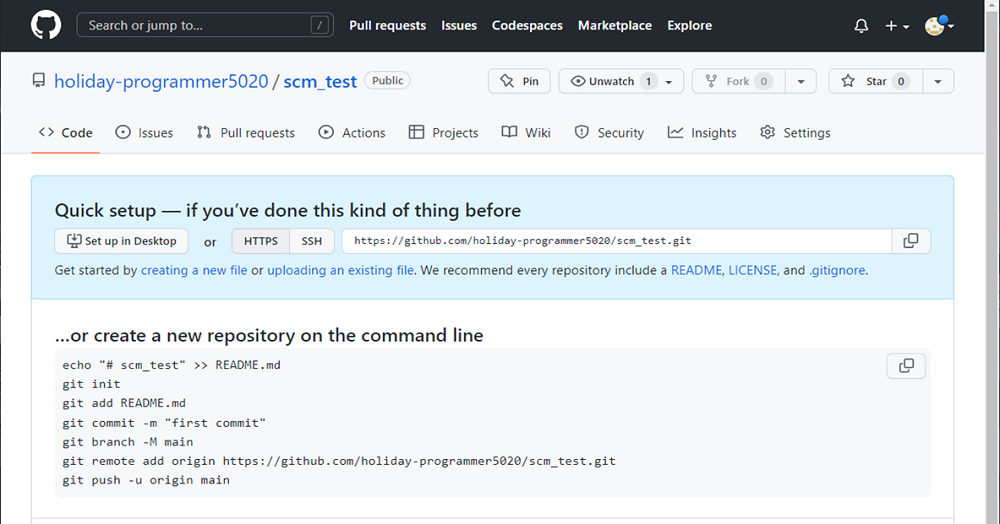This screenshot has height=524, width=1000.
Task: Click the git commit -m "first commit" line
Action: (x=164, y=423)
